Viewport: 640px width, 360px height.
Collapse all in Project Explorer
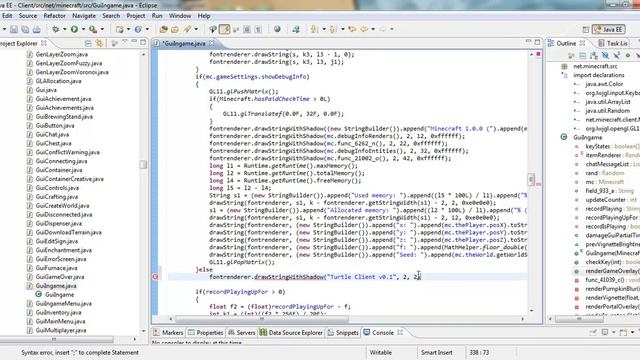pyautogui.click(x=88, y=43)
